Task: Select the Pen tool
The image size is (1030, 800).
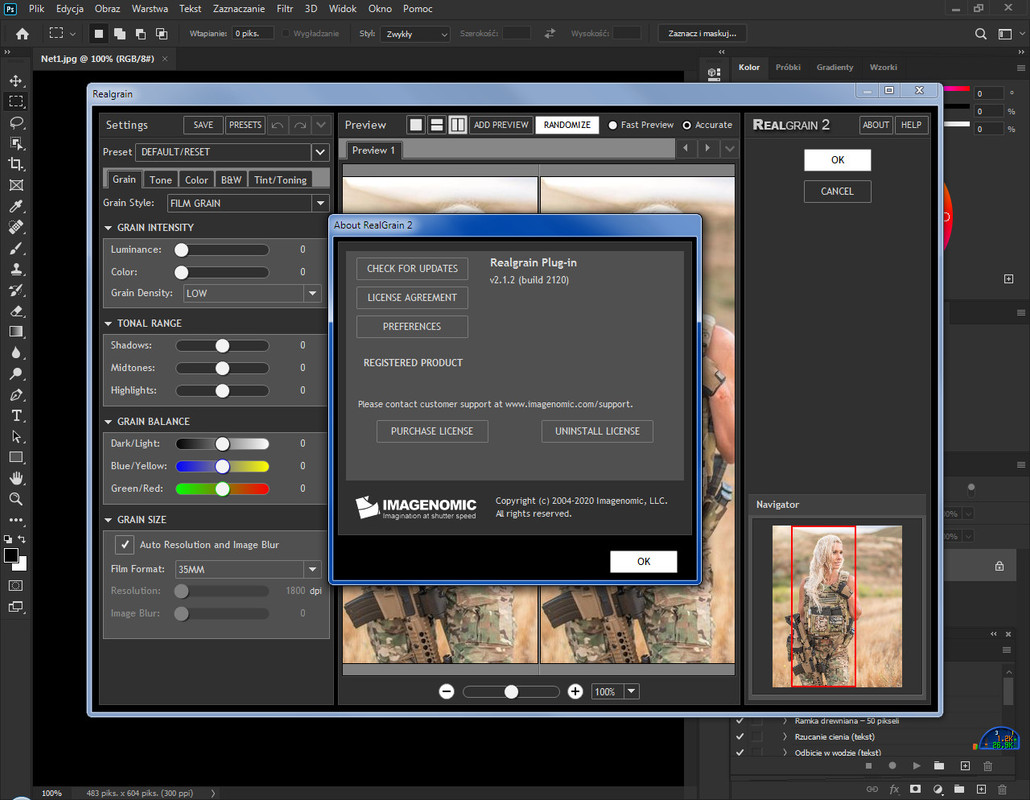Action: point(16,395)
